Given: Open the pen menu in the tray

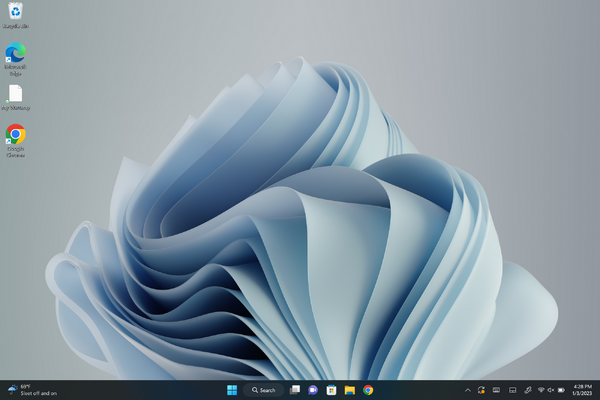Looking at the screenshot, I should point(528,390).
